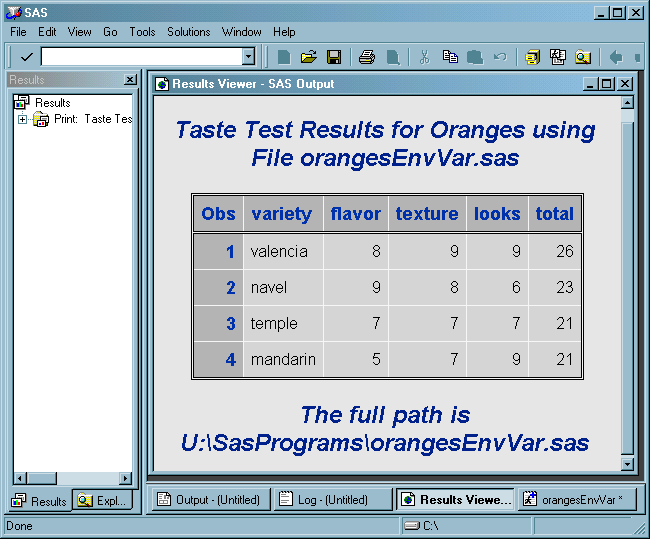Switch to Log - (Untitled) window button
This screenshot has height=539, width=650.
click(x=332, y=500)
